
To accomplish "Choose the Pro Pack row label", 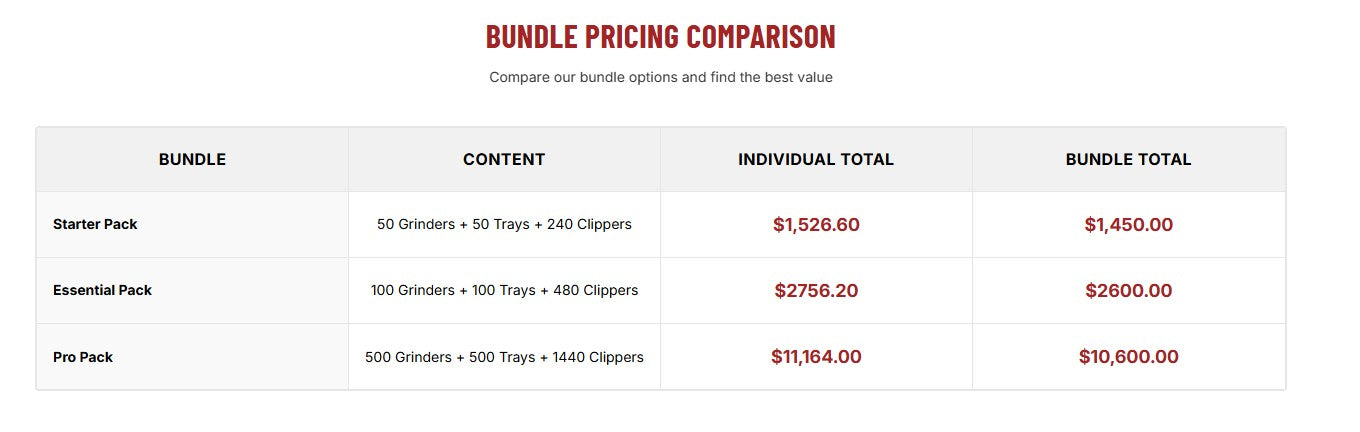I will (x=83, y=357).
